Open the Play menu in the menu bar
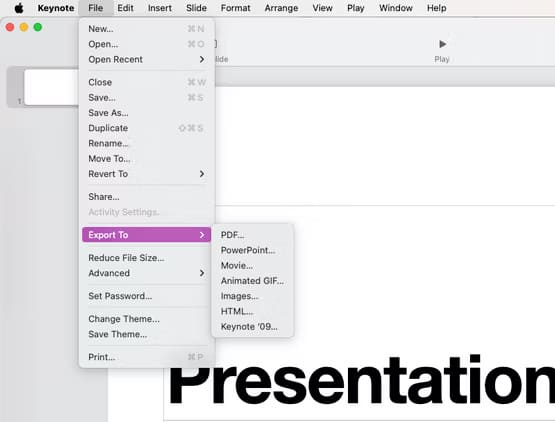555x422 pixels. tap(356, 8)
